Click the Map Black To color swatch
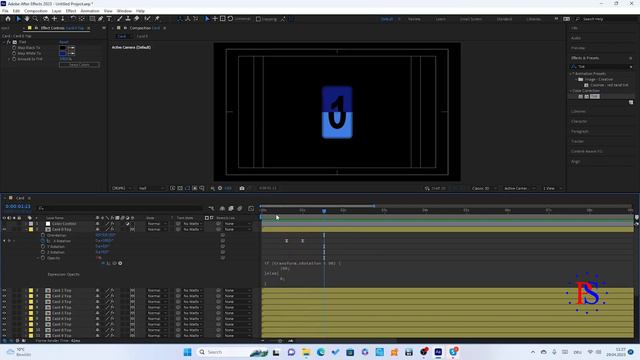The width and height of the screenshot is (640, 360). point(62,48)
